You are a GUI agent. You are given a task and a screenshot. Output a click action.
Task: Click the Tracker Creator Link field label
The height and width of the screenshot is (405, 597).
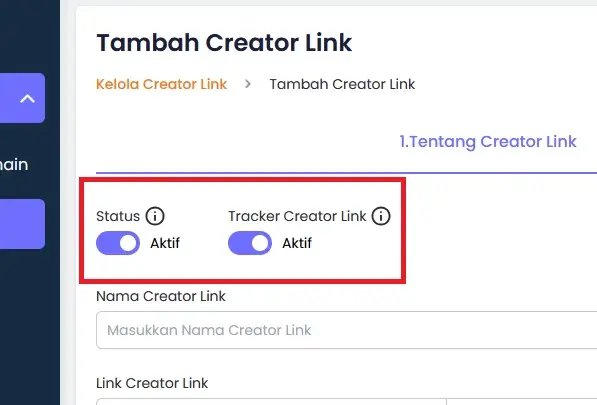point(297,216)
